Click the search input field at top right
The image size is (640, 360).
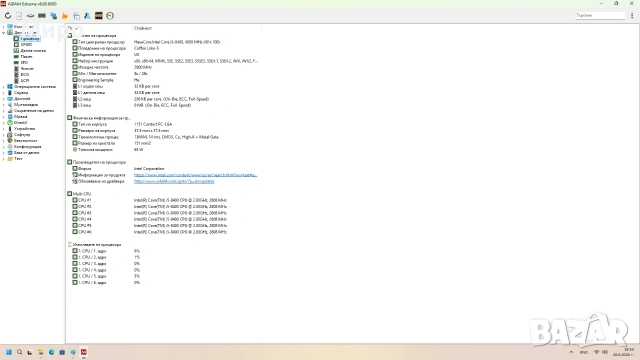point(600,16)
